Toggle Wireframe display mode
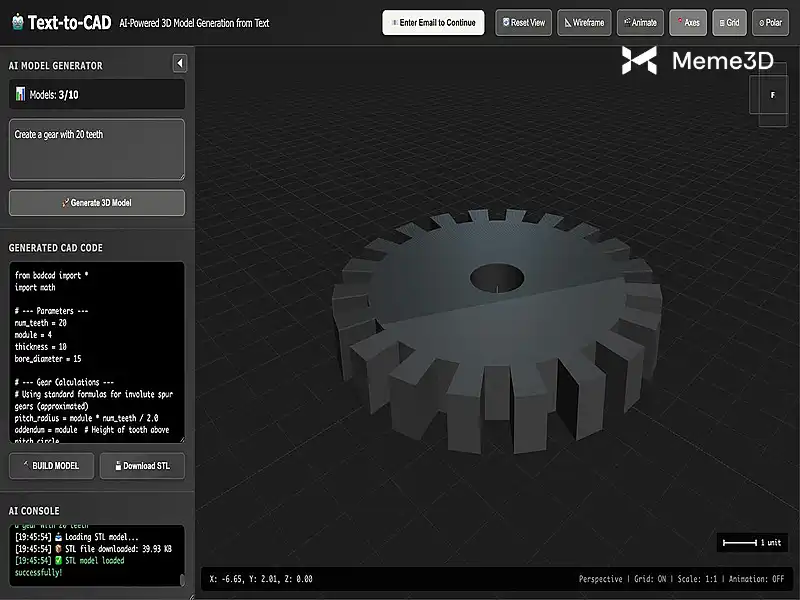The width and height of the screenshot is (800, 600). [x=584, y=23]
